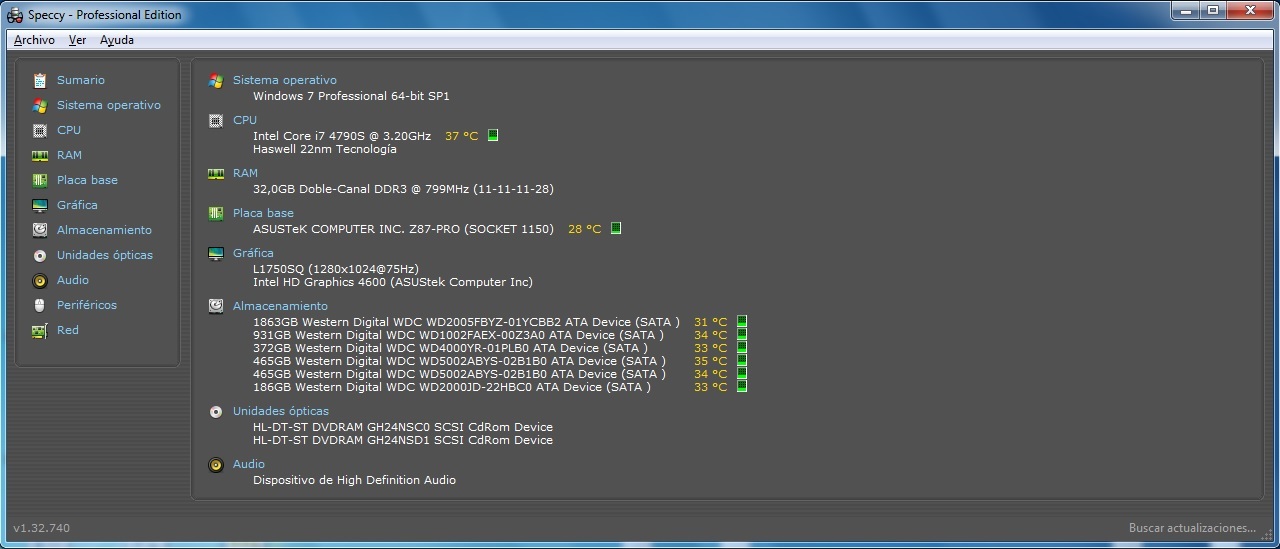The image size is (1280, 549).
Task: Open the Sistema operativo heading in main panel
Action: [284, 80]
